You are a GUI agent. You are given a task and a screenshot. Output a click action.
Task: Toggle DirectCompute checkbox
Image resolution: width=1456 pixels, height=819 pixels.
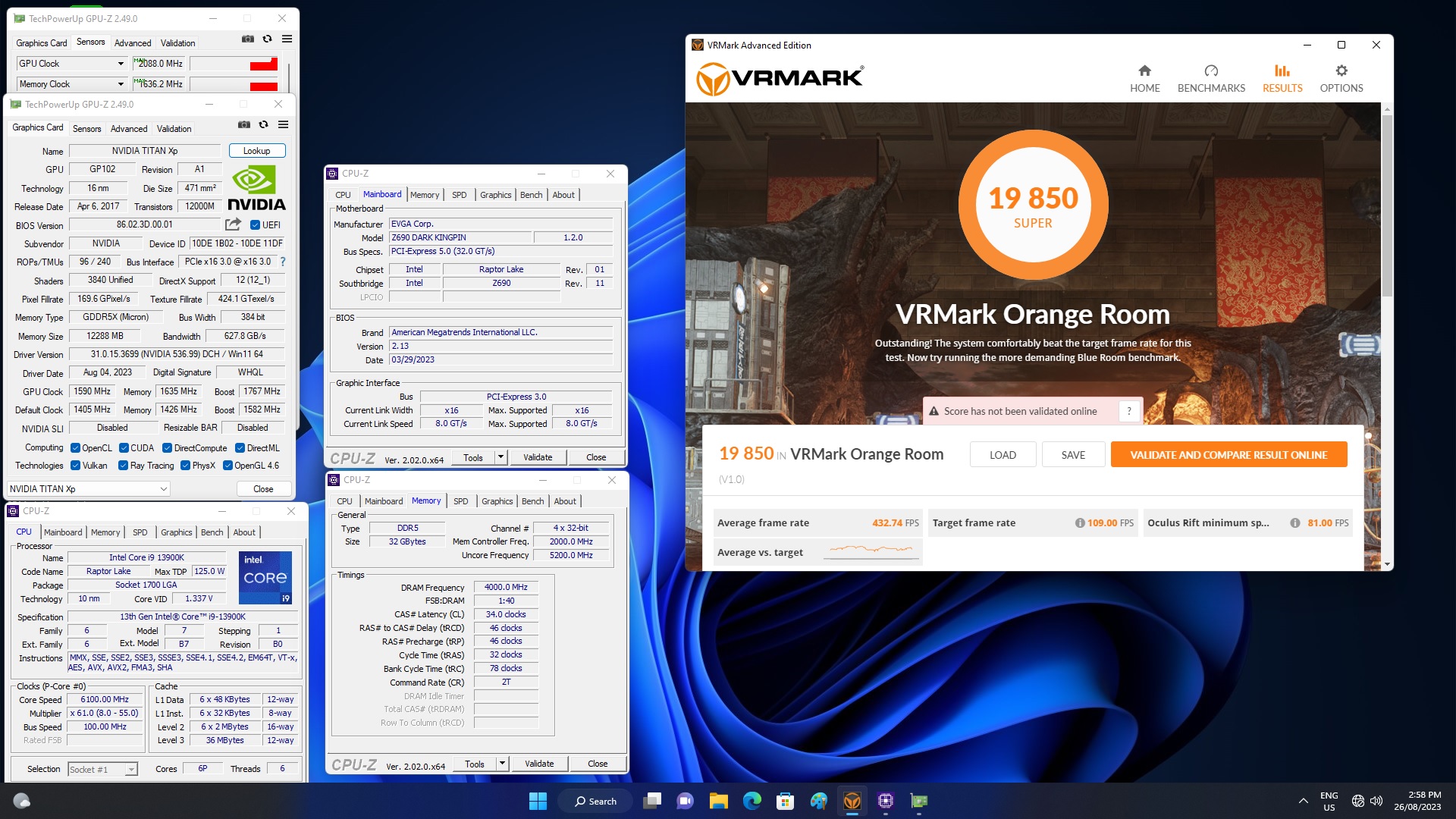[167, 448]
